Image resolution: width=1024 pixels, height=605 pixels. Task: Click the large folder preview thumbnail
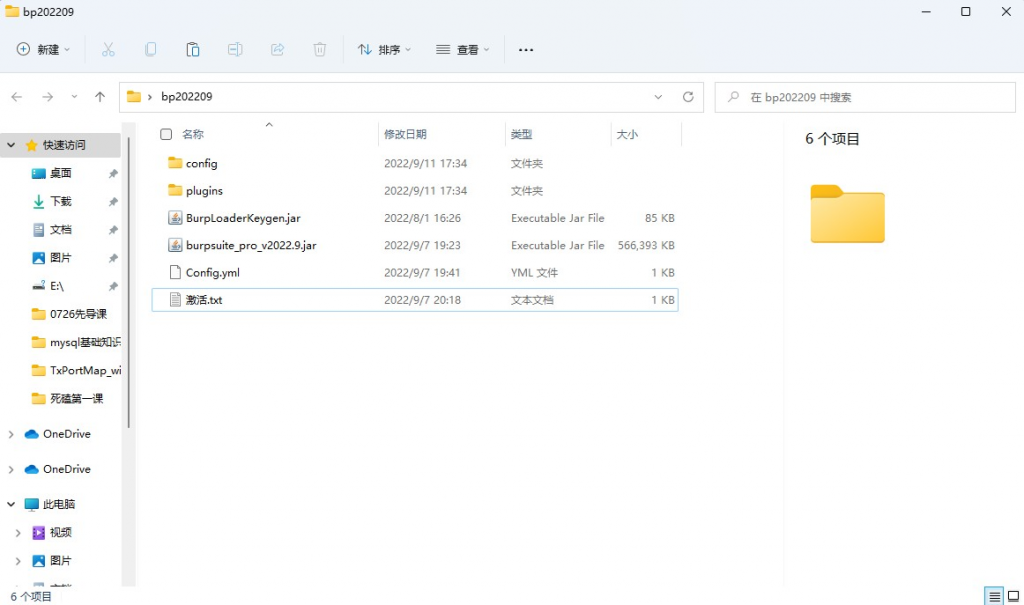click(848, 214)
